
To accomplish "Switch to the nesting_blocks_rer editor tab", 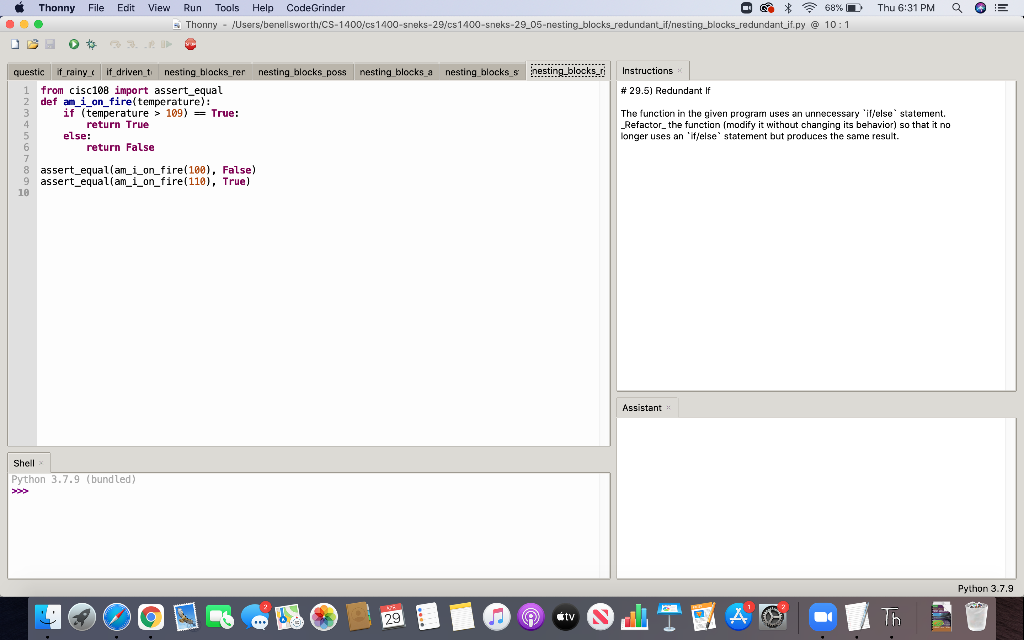I will [204, 72].
